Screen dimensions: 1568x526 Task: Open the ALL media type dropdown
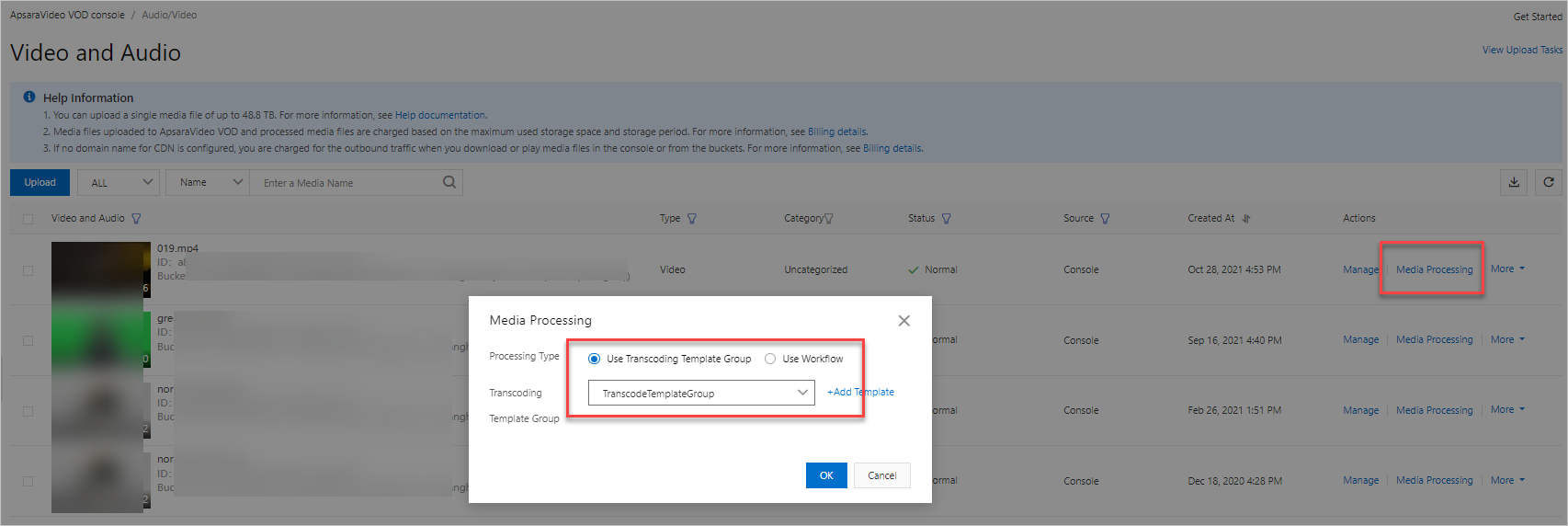[119, 182]
